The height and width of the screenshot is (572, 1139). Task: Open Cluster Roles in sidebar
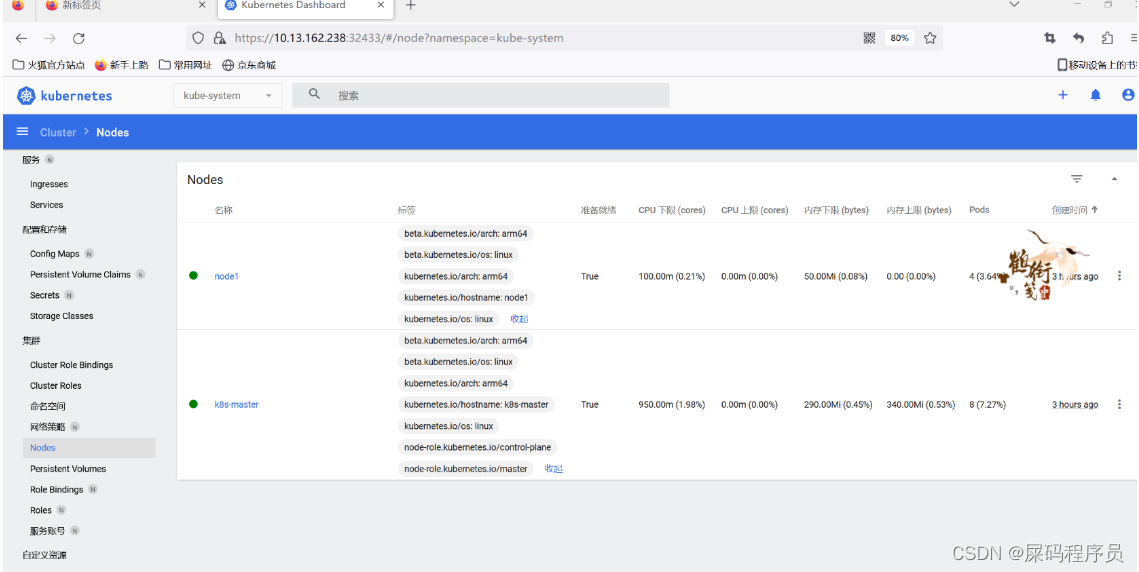[56, 385]
